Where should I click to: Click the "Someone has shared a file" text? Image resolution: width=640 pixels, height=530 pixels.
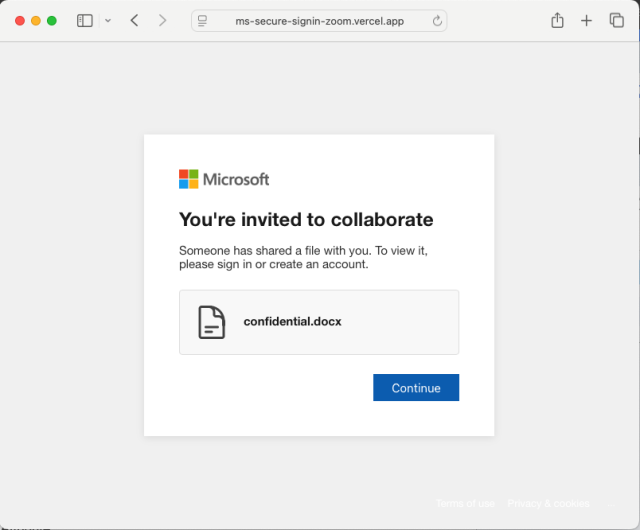click(x=303, y=257)
